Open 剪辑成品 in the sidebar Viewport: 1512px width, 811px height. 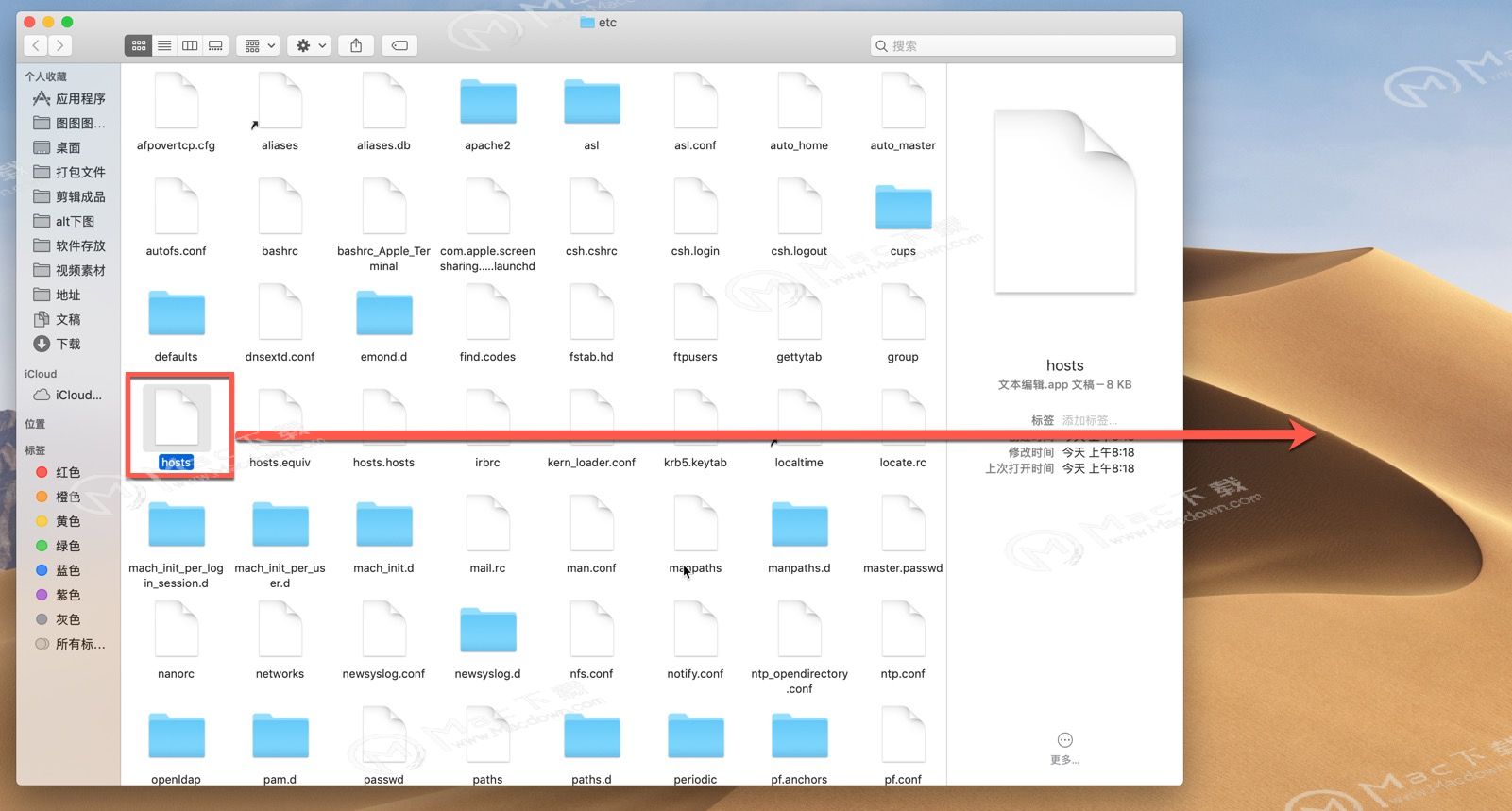pos(69,196)
